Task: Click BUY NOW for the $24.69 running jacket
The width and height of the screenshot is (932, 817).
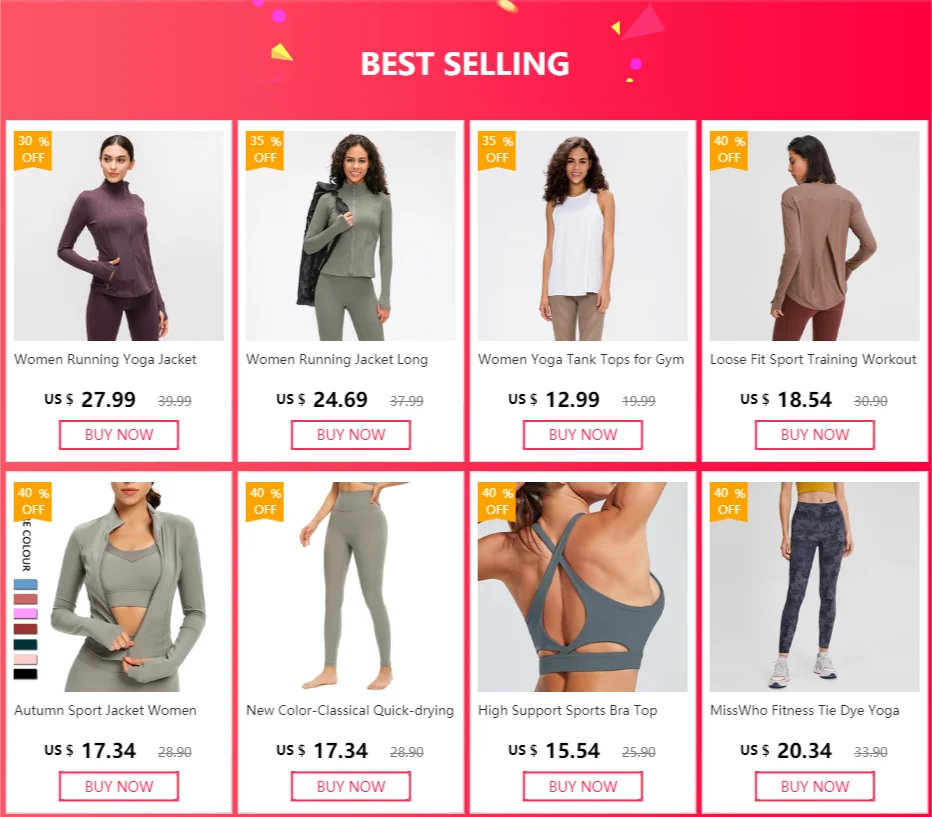Action: 351,435
